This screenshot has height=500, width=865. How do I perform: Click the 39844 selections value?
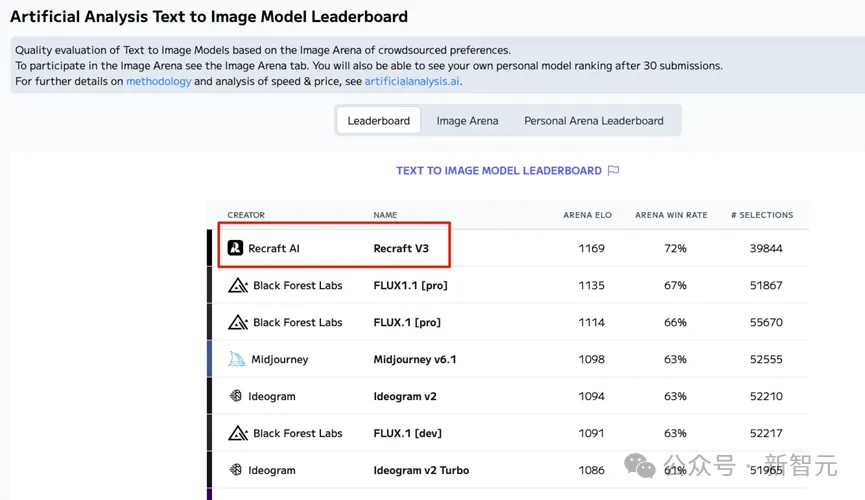point(766,248)
